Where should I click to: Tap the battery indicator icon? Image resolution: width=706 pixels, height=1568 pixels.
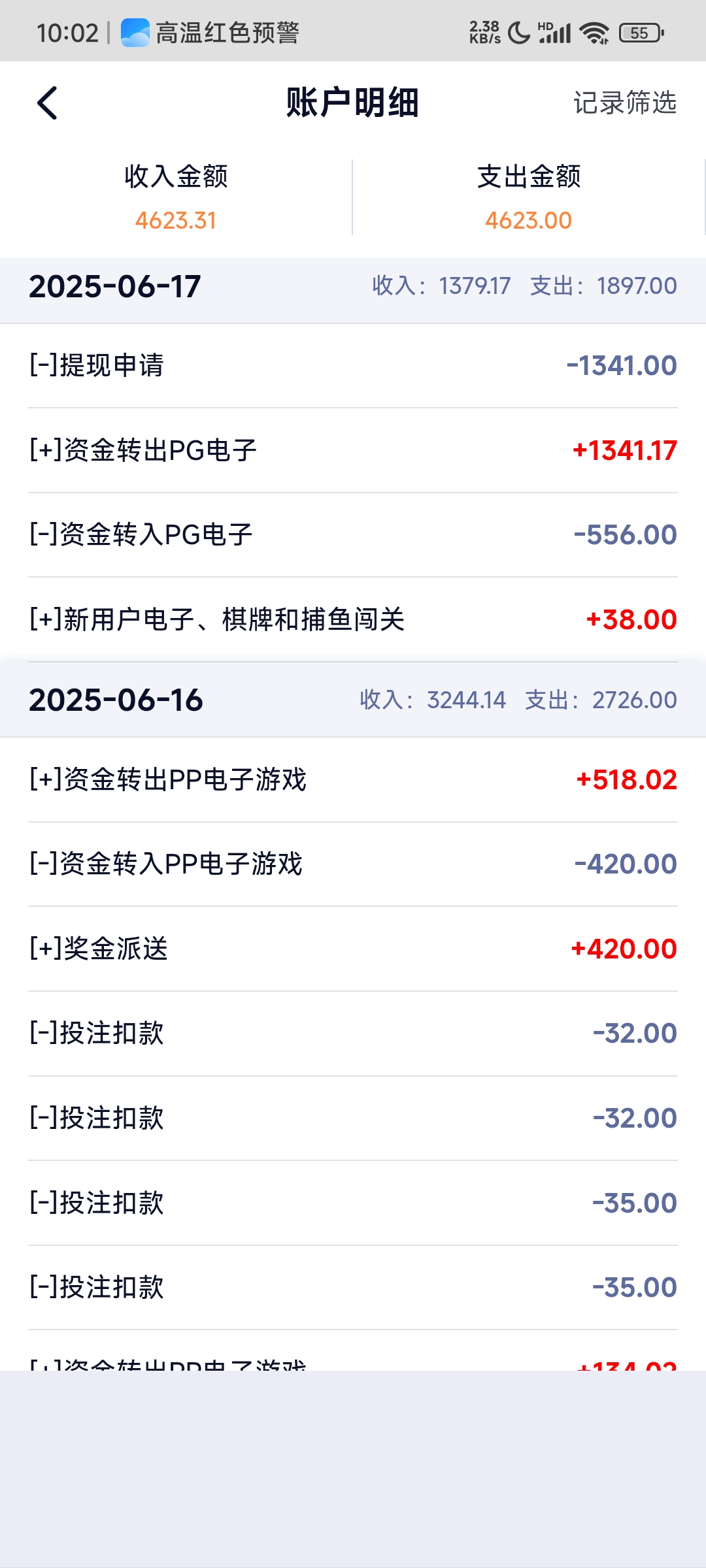click(x=641, y=33)
